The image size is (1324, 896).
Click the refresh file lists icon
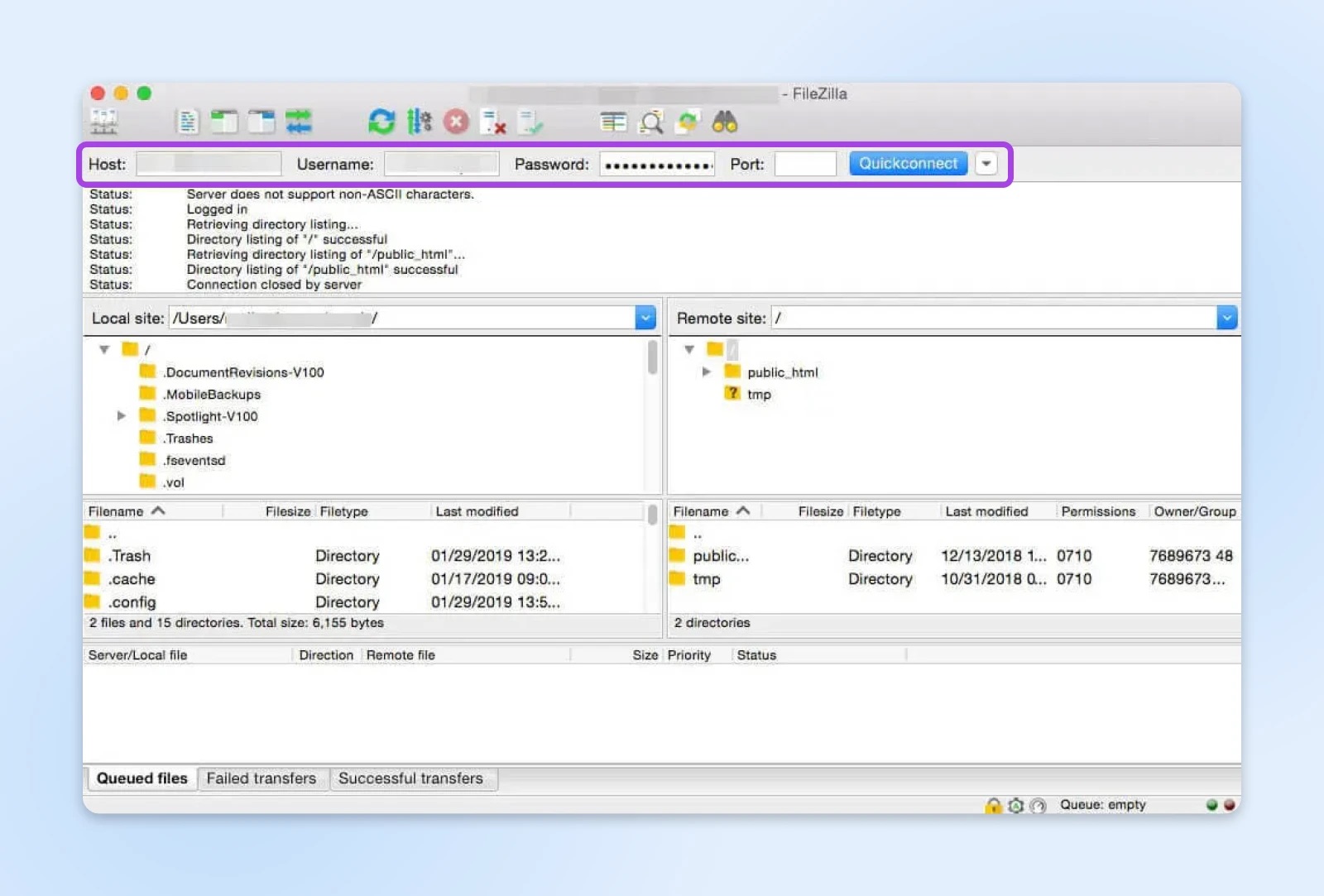[381, 122]
